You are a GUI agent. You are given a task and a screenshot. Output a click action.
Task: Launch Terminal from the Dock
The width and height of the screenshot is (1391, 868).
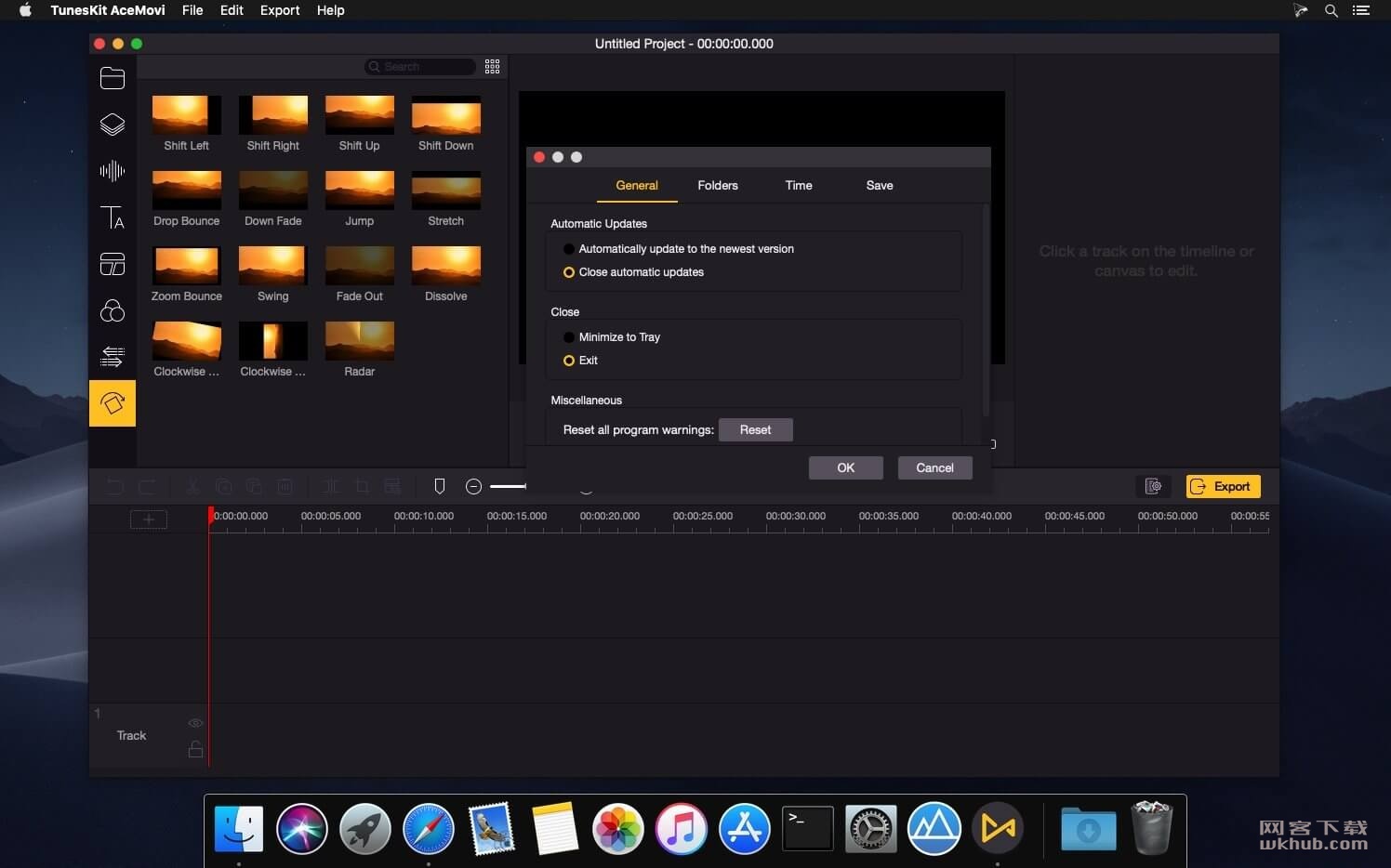coord(808,829)
